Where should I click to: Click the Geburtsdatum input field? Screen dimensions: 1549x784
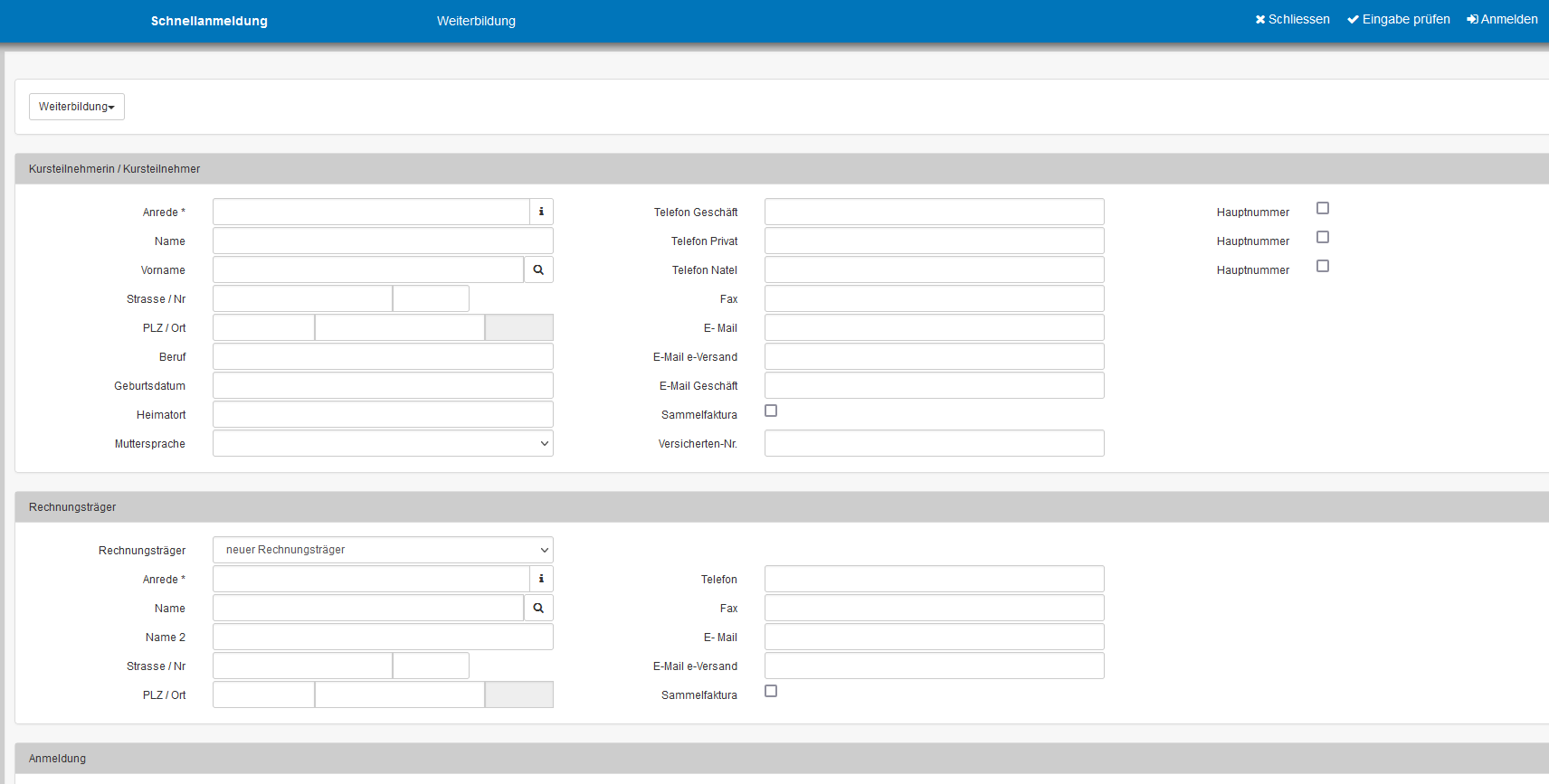point(383,385)
